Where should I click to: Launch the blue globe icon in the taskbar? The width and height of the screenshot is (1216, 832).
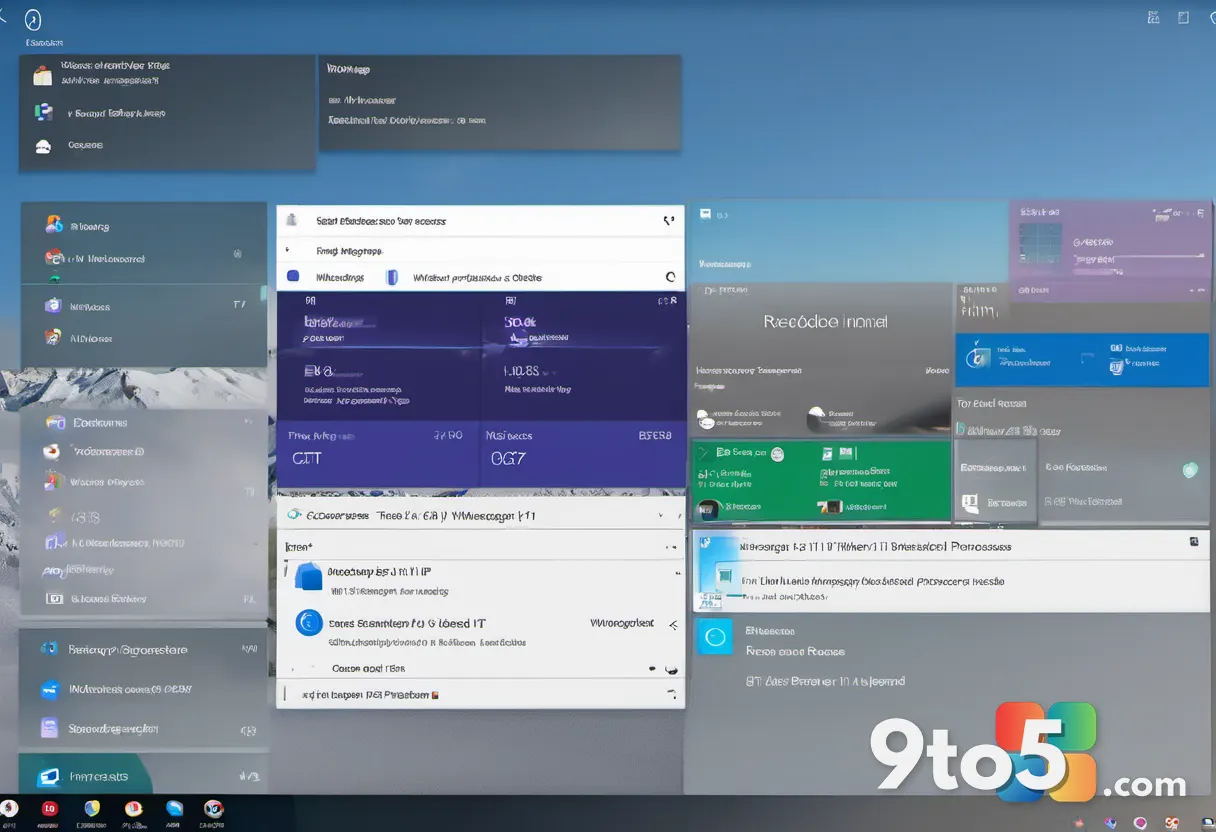click(x=174, y=809)
